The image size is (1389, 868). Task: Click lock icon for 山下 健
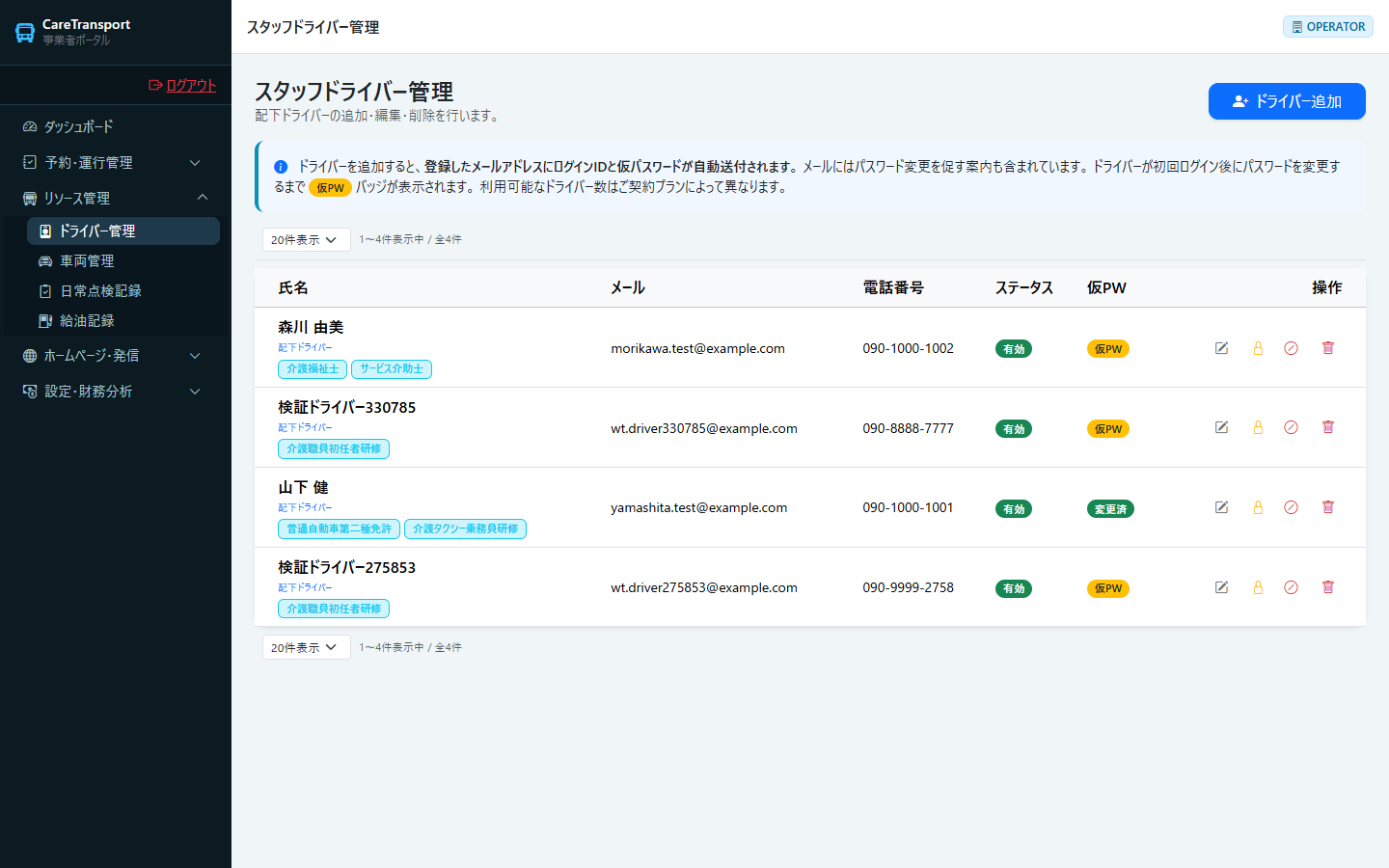pyautogui.click(x=1258, y=507)
